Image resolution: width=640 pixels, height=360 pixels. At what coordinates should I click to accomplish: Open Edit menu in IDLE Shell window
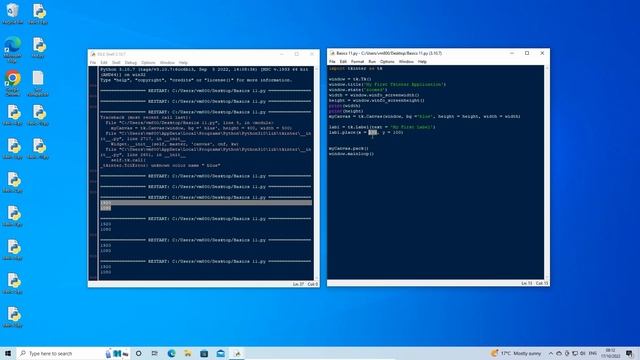104,63
